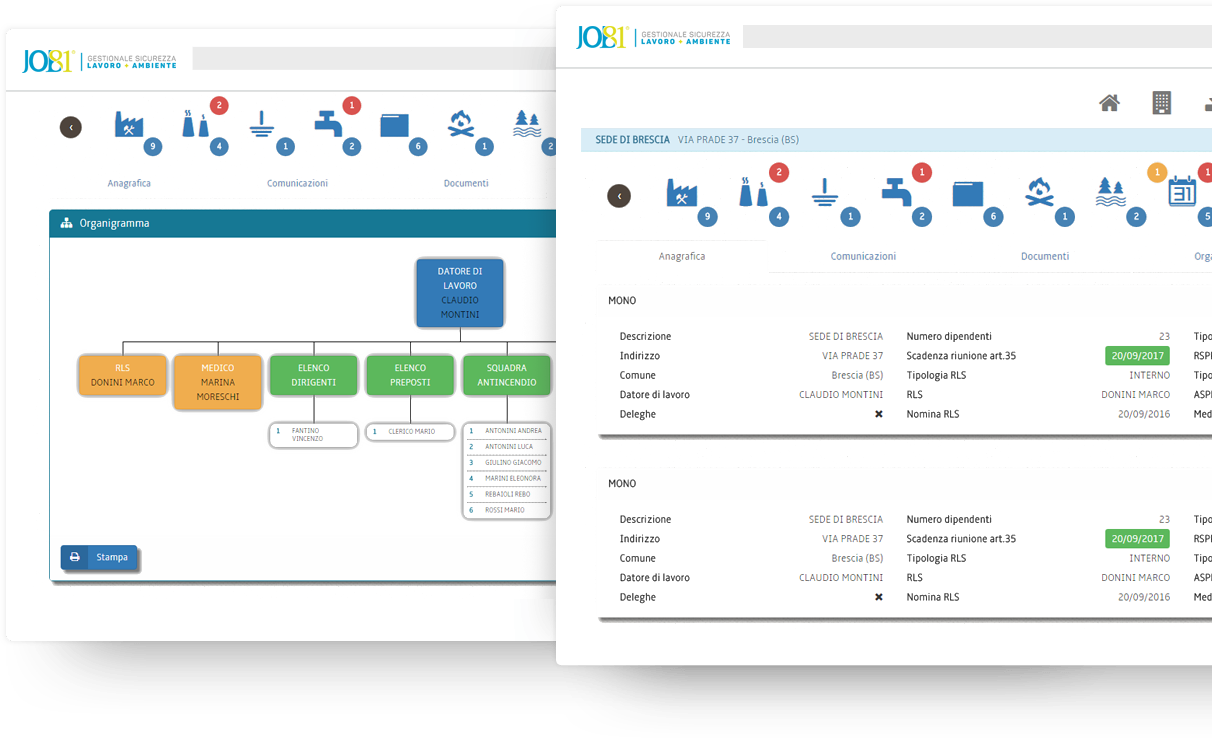Click the green 20/09/2017 deadline badge
Screen dimensions: 1212x738
(1136, 355)
